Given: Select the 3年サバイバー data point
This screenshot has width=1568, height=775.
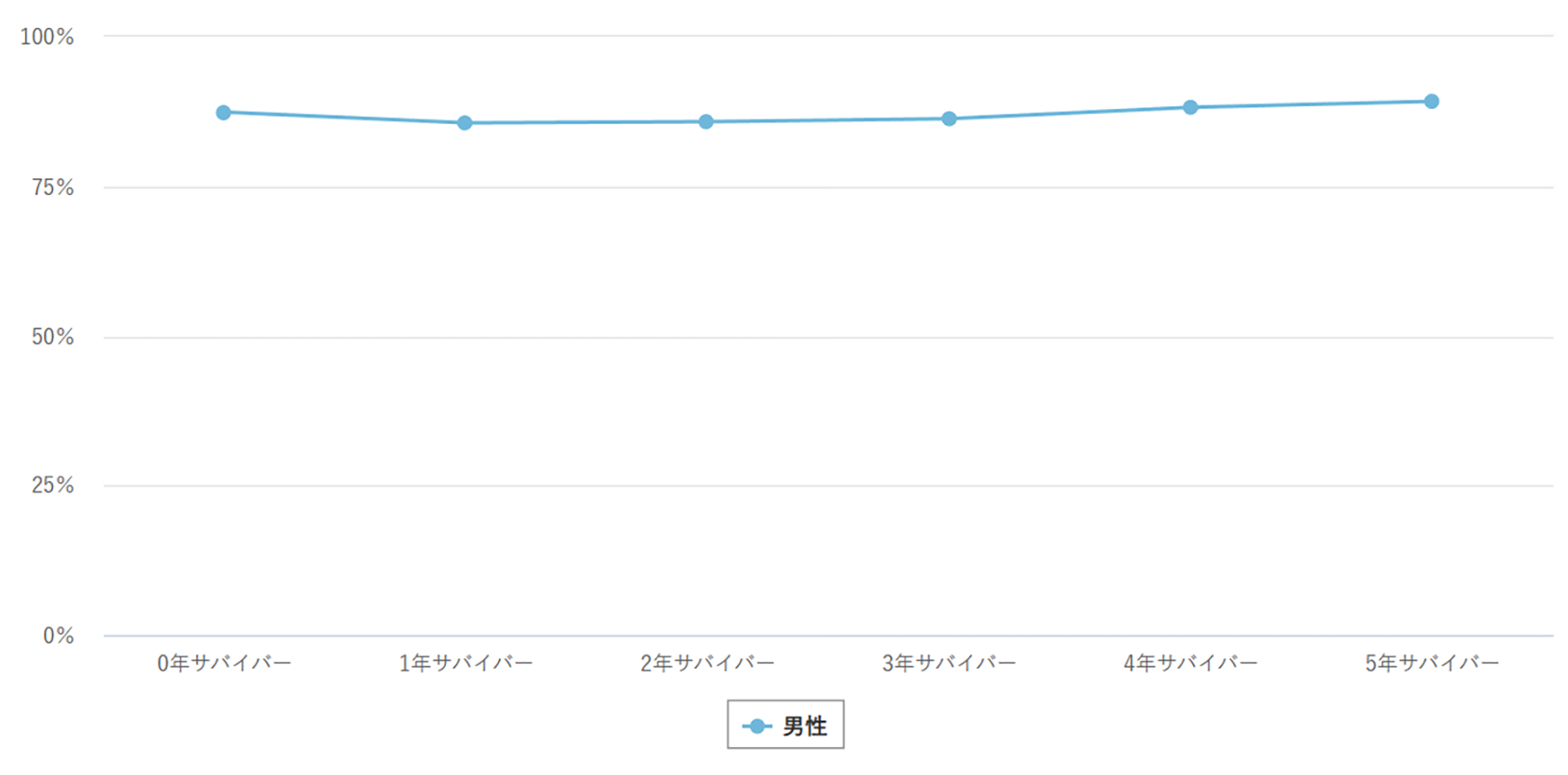Looking at the screenshot, I should [x=949, y=118].
